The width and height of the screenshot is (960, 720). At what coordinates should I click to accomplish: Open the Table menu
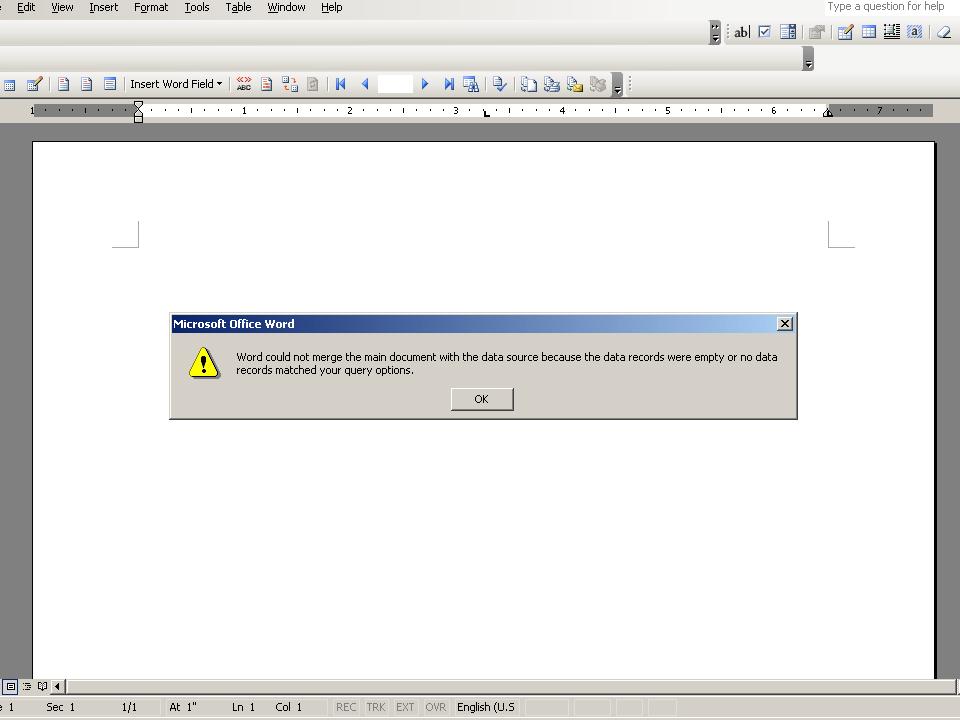[x=238, y=7]
